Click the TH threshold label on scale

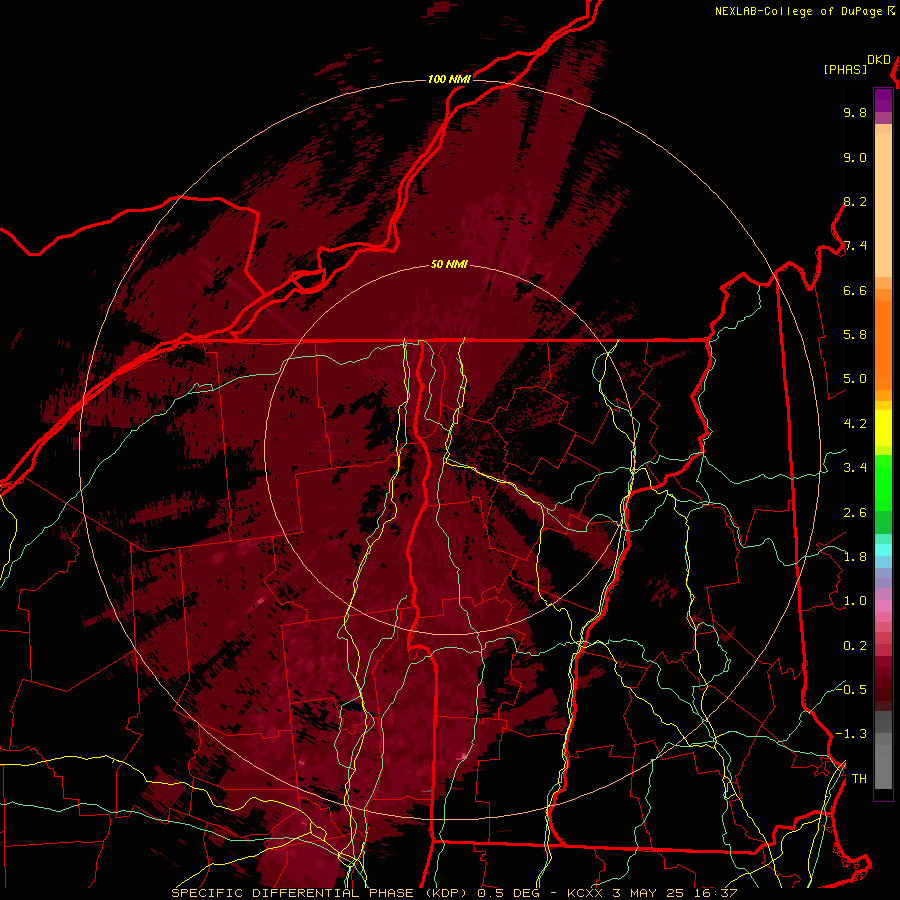pyautogui.click(x=859, y=779)
